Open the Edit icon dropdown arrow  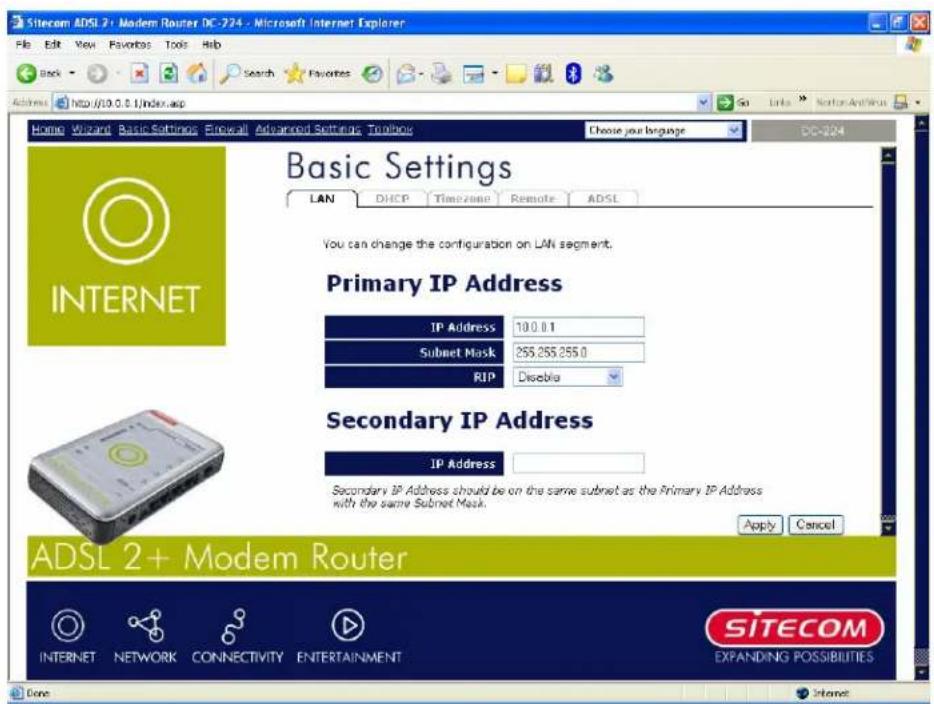coord(494,74)
